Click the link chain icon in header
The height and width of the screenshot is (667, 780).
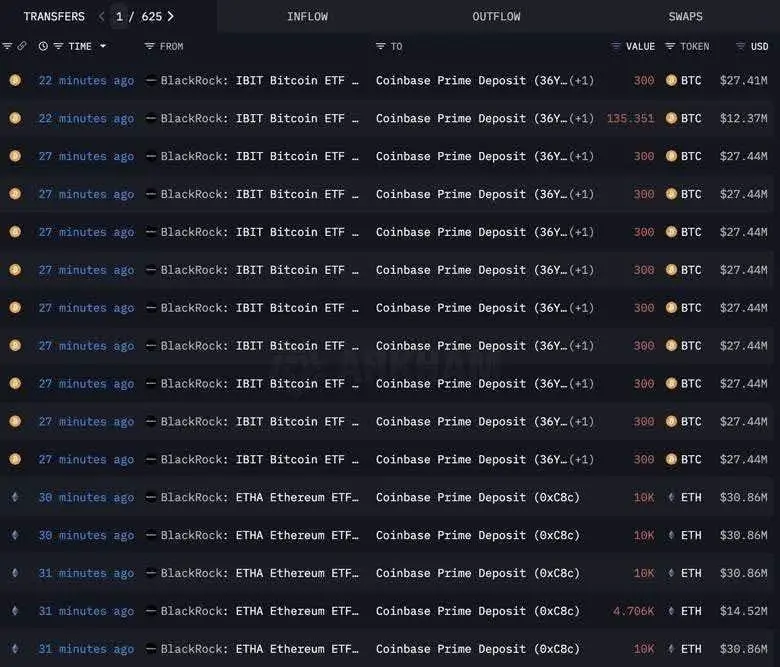22,46
